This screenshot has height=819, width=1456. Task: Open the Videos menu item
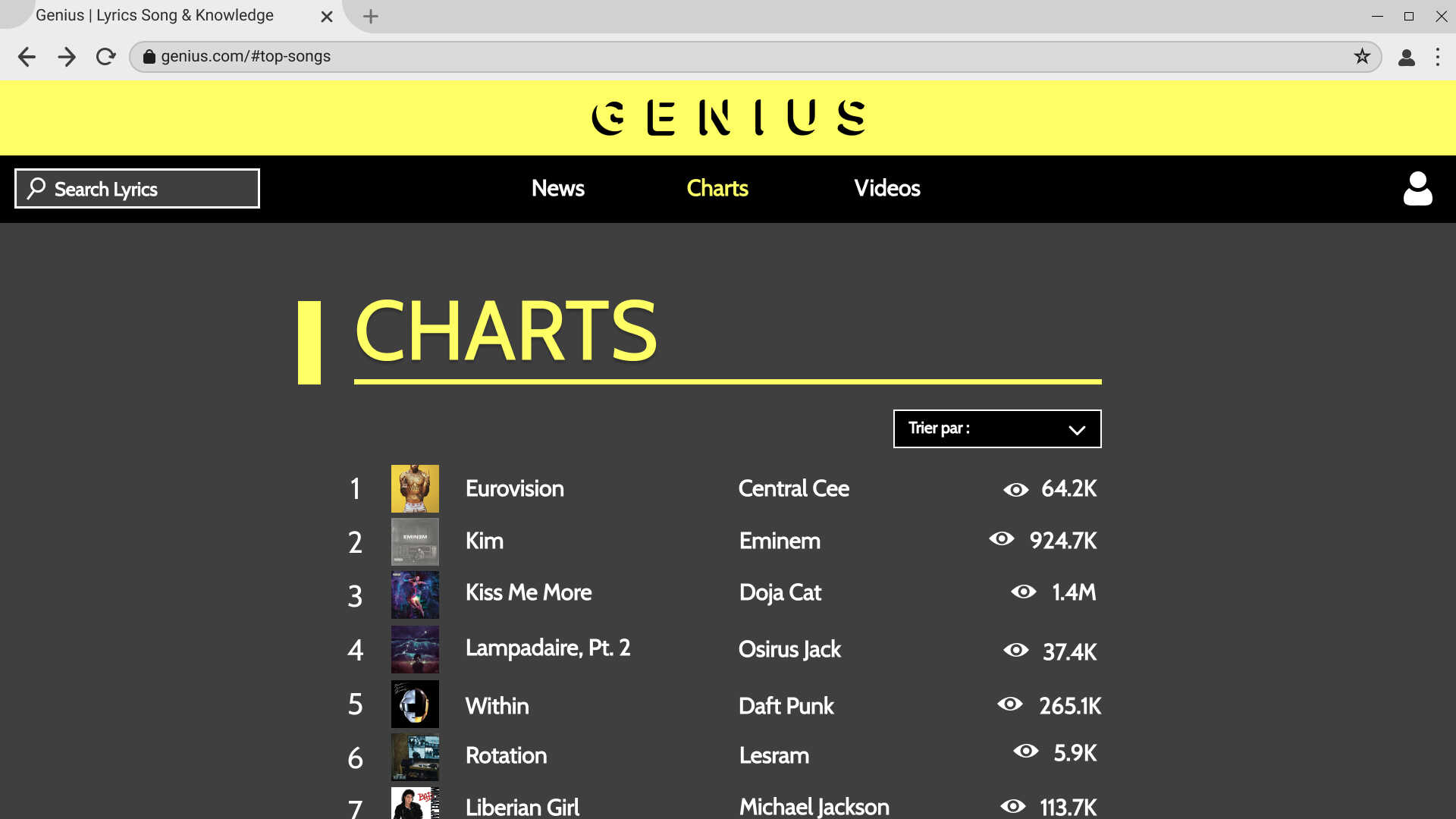tap(886, 188)
